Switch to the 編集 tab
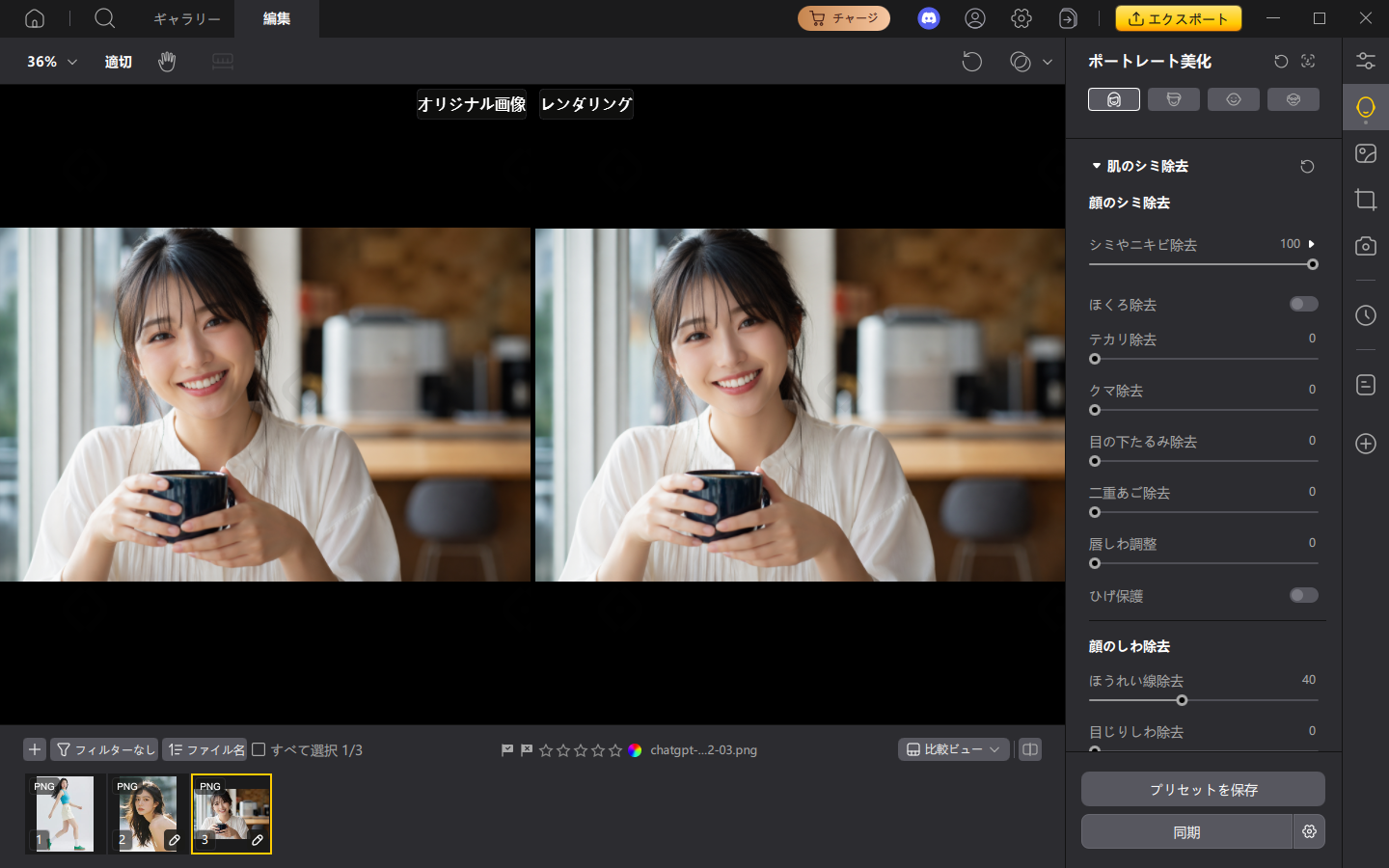This screenshot has width=1389, height=868. (x=277, y=18)
